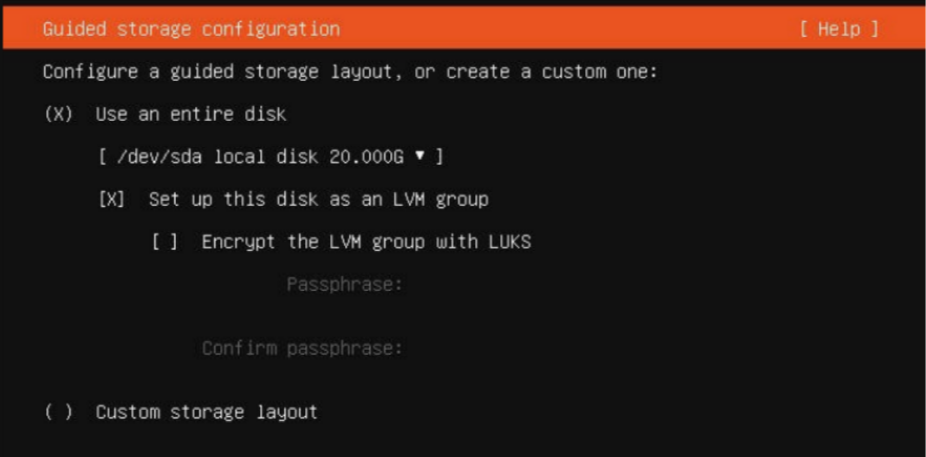Image resolution: width=926 pixels, height=457 pixels.
Task: Click the closing bracket of Help button
Action: pyautogui.click(x=873, y=29)
